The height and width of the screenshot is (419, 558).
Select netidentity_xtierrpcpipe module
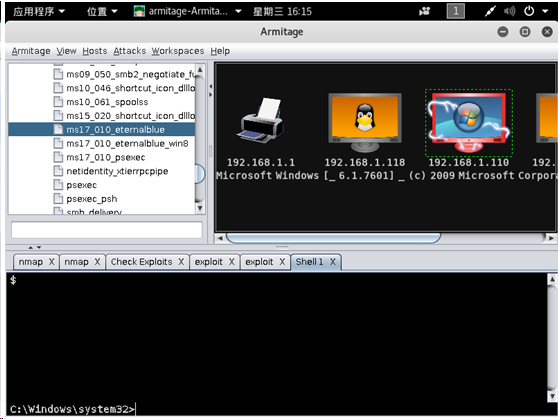pos(117,171)
